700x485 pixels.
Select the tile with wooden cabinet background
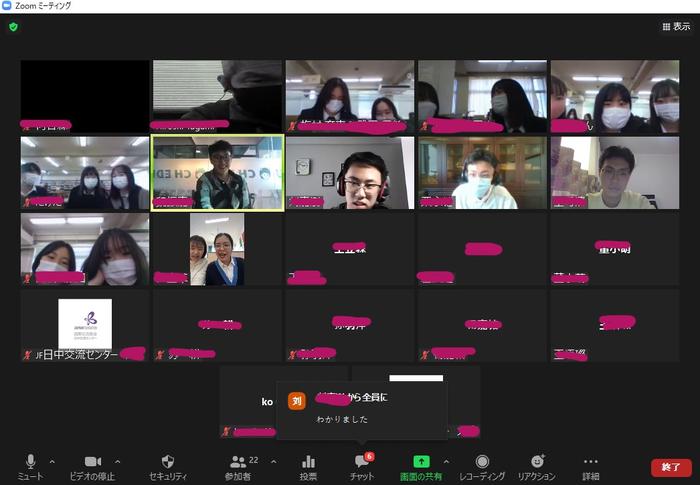coord(483,173)
